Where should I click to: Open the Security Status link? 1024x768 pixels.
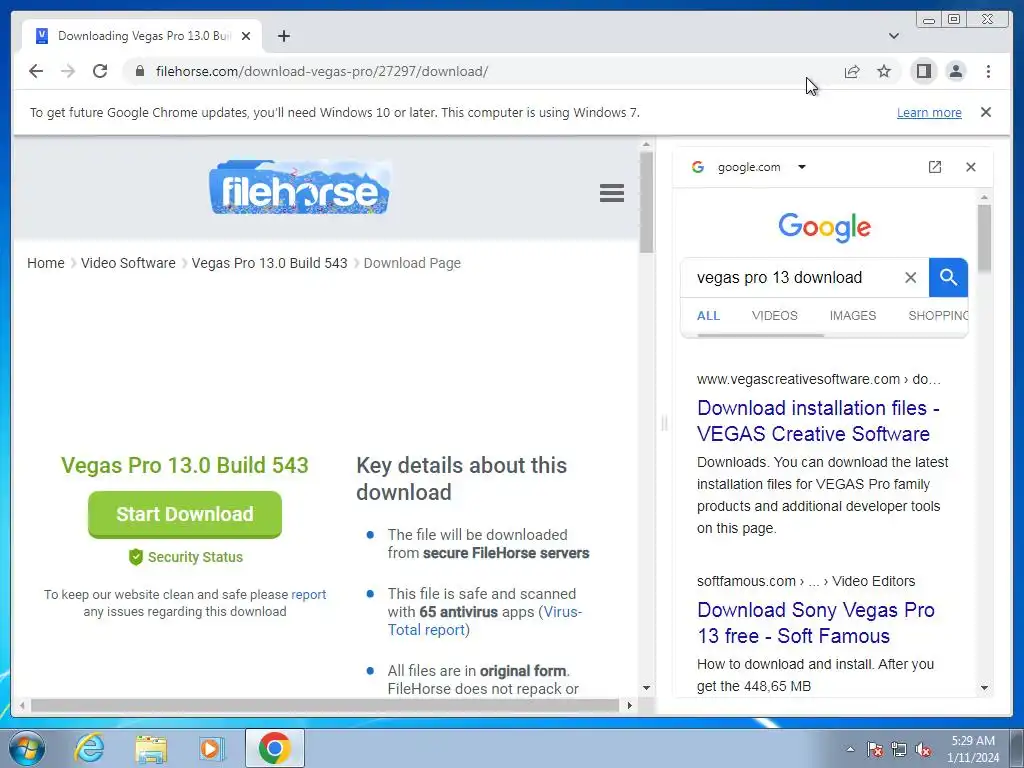click(x=186, y=557)
